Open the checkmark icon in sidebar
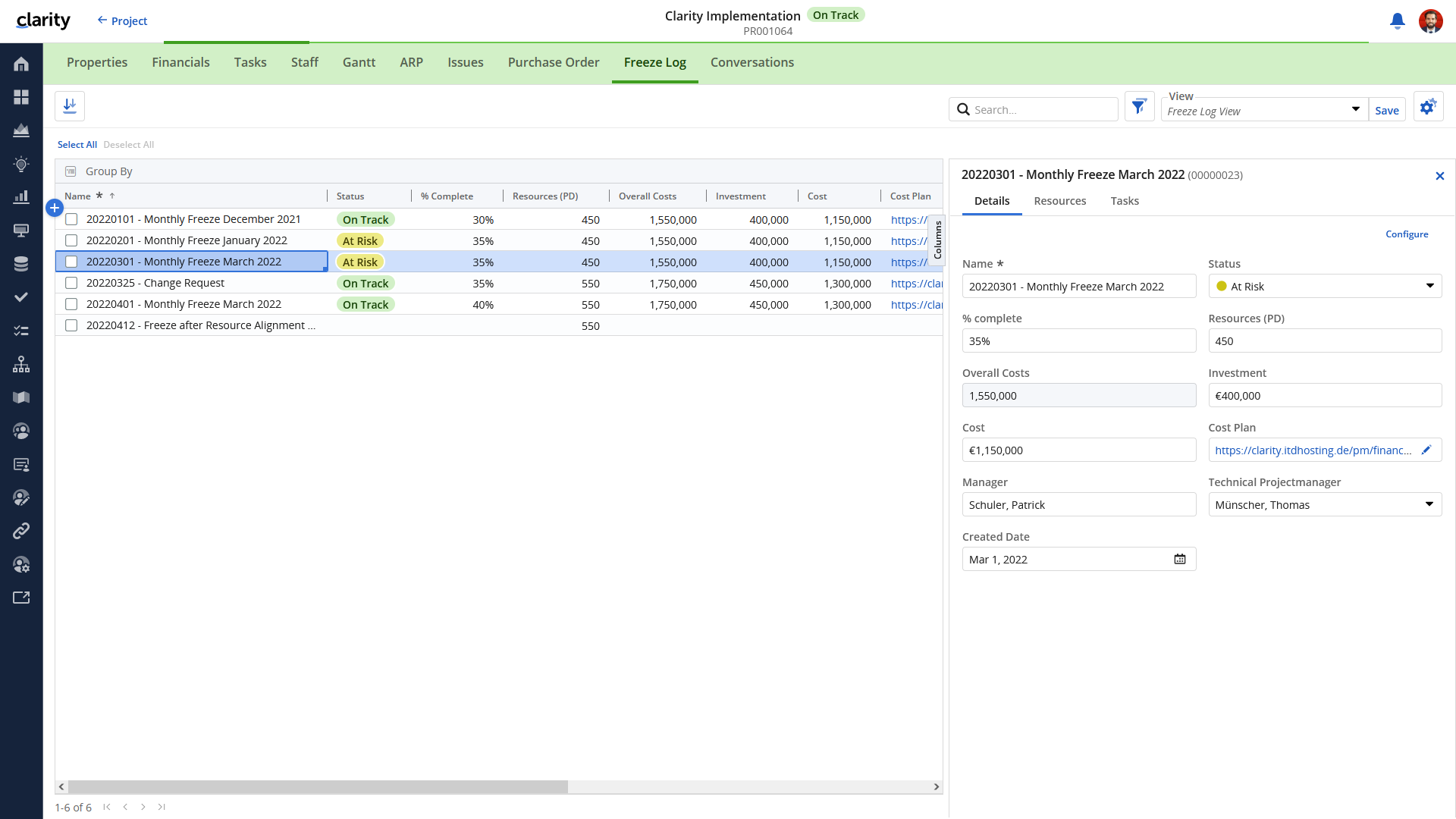The width and height of the screenshot is (1456, 819). tap(21, 297)
